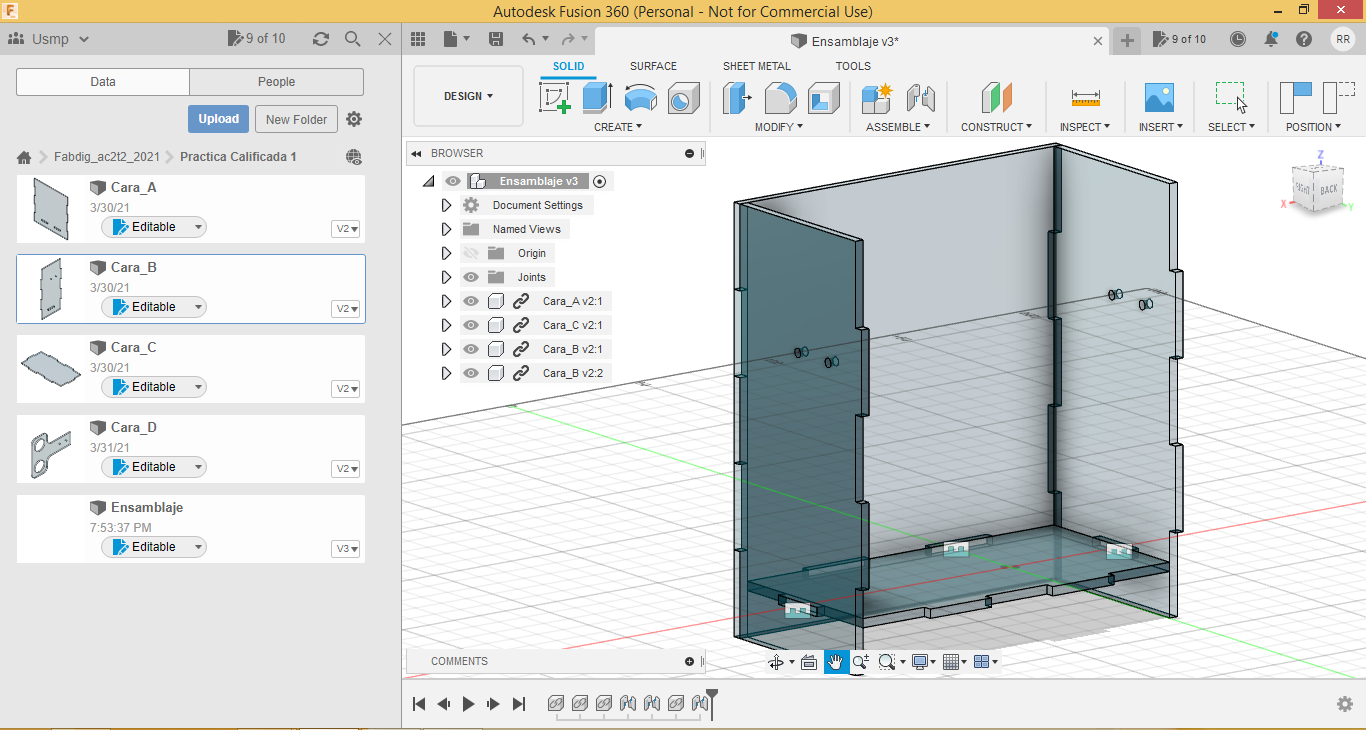Click the Measure tool under Inspect

(x=1085, y=98)
